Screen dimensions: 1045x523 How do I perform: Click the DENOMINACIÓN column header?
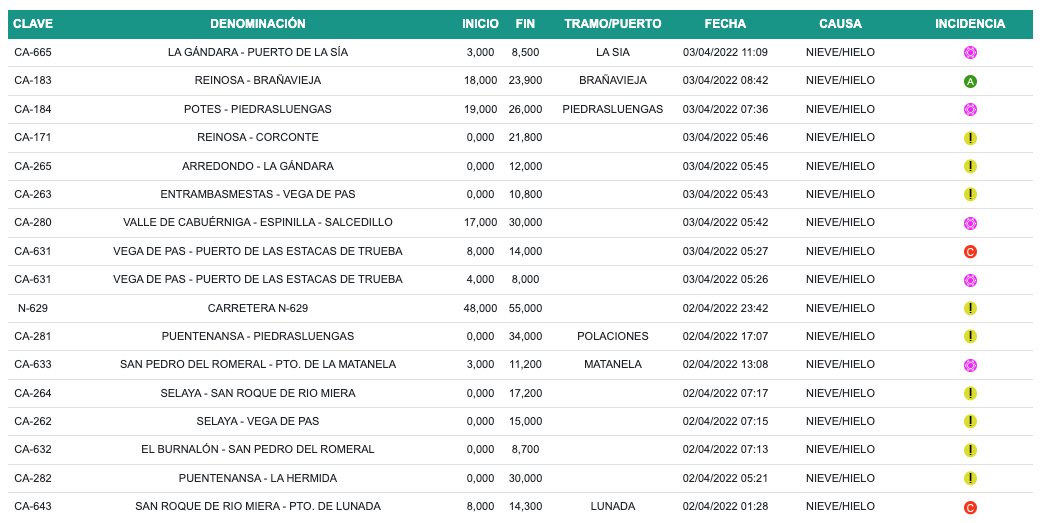coord(258,24)
